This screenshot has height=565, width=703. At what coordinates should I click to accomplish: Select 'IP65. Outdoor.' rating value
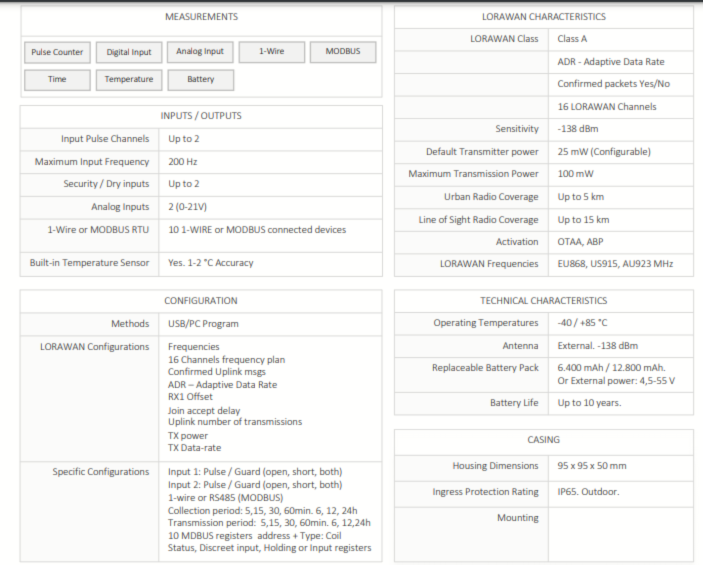pyautogui.click(x=588, y=492)
